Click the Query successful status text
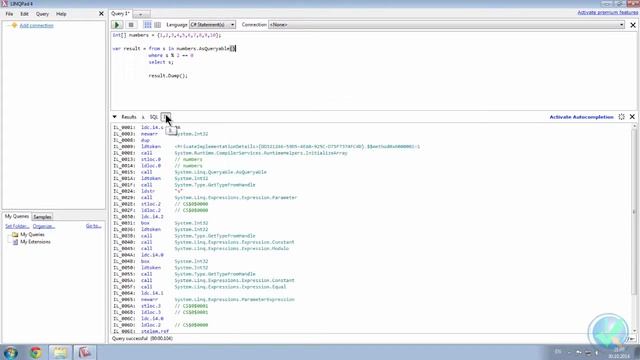The width and height of the screenshot is (640, 360). pos(142,338)
